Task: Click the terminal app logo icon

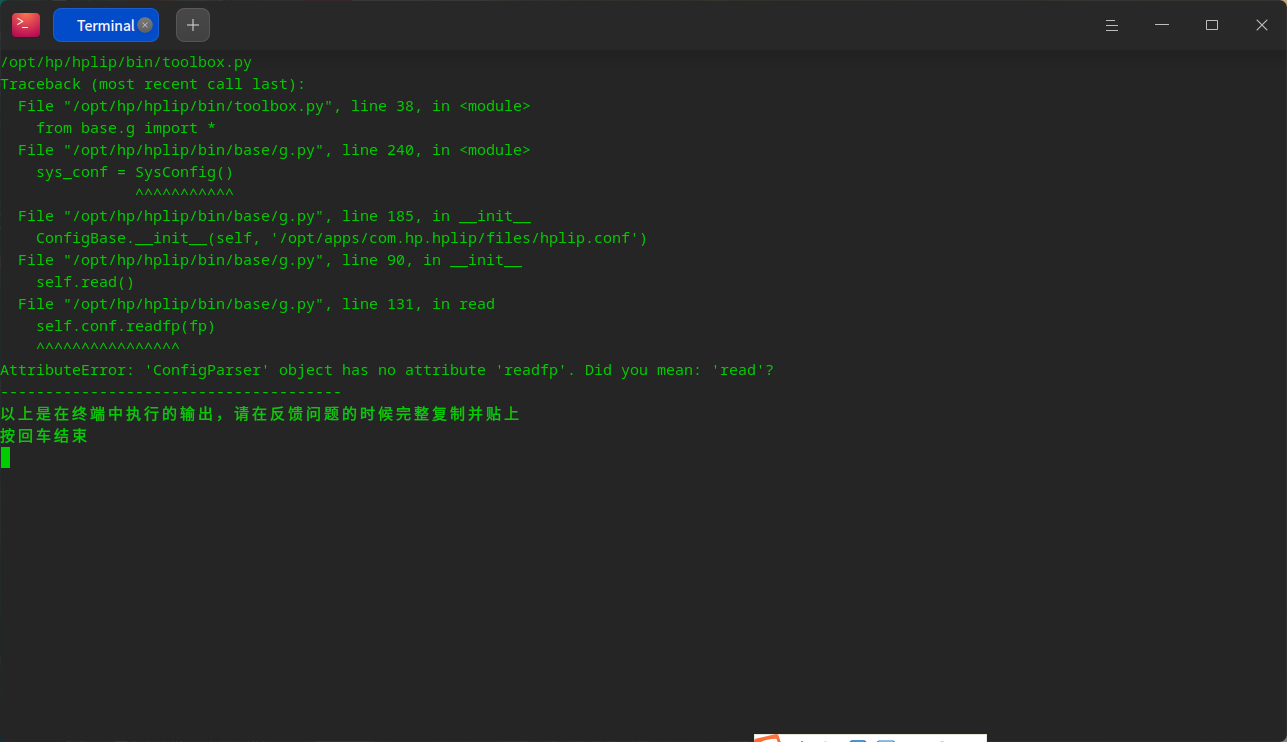Action: [x=26, y=25]
